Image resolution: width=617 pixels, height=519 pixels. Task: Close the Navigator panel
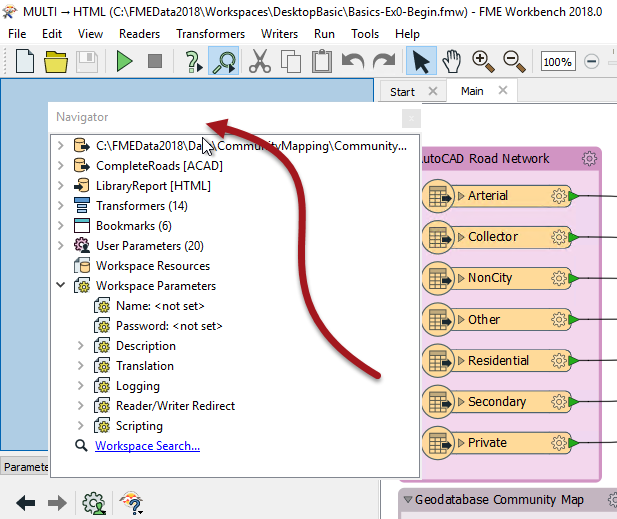coord(411,118)
